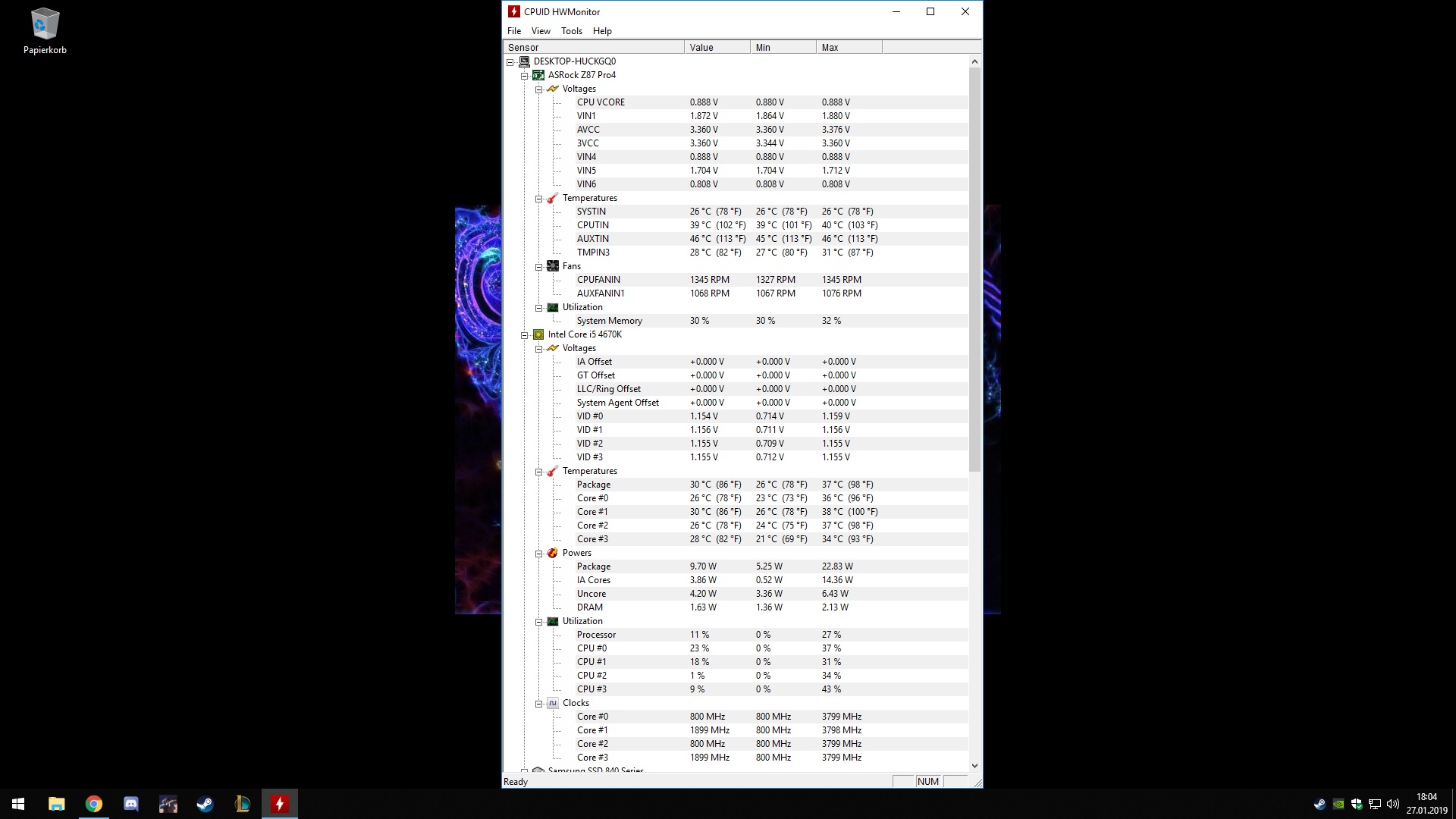The width and height of the screenshot is (1456, 819).
Task: Open Steam from the taskbar
Action: [206, 804]
